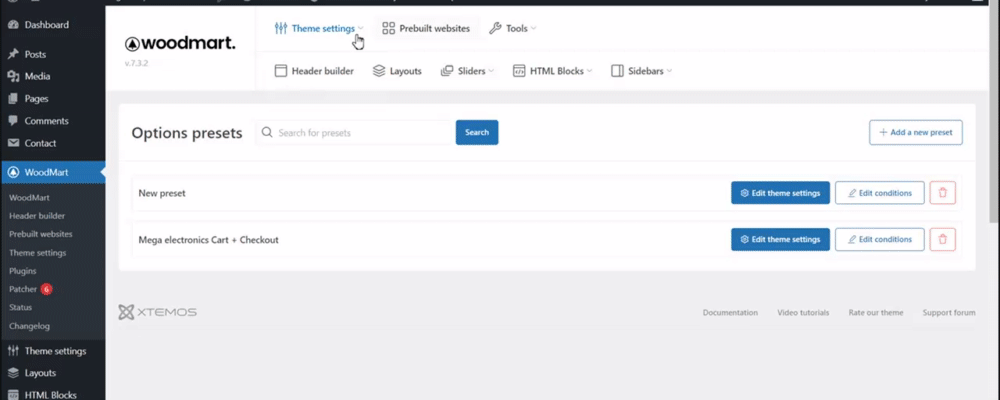
Task: Select the New preset row title
Action: point(162,193)
